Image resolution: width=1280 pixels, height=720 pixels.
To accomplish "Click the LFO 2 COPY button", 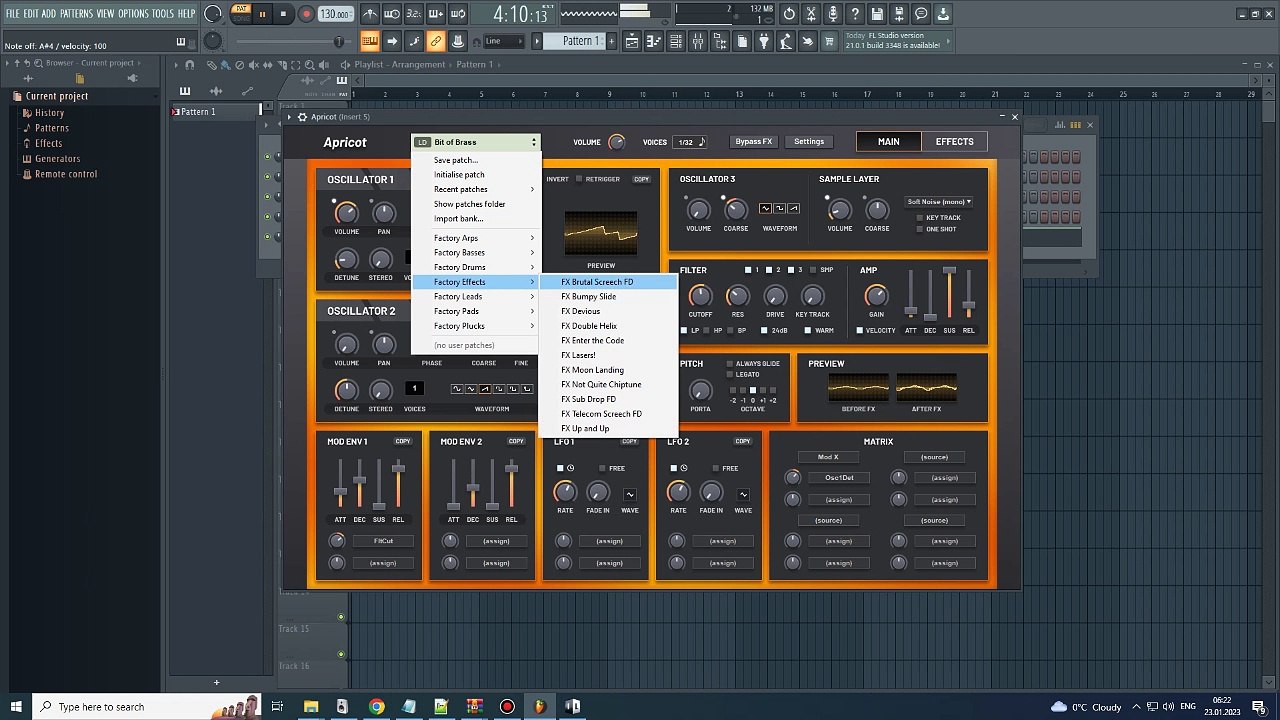I will coord(743,441).
